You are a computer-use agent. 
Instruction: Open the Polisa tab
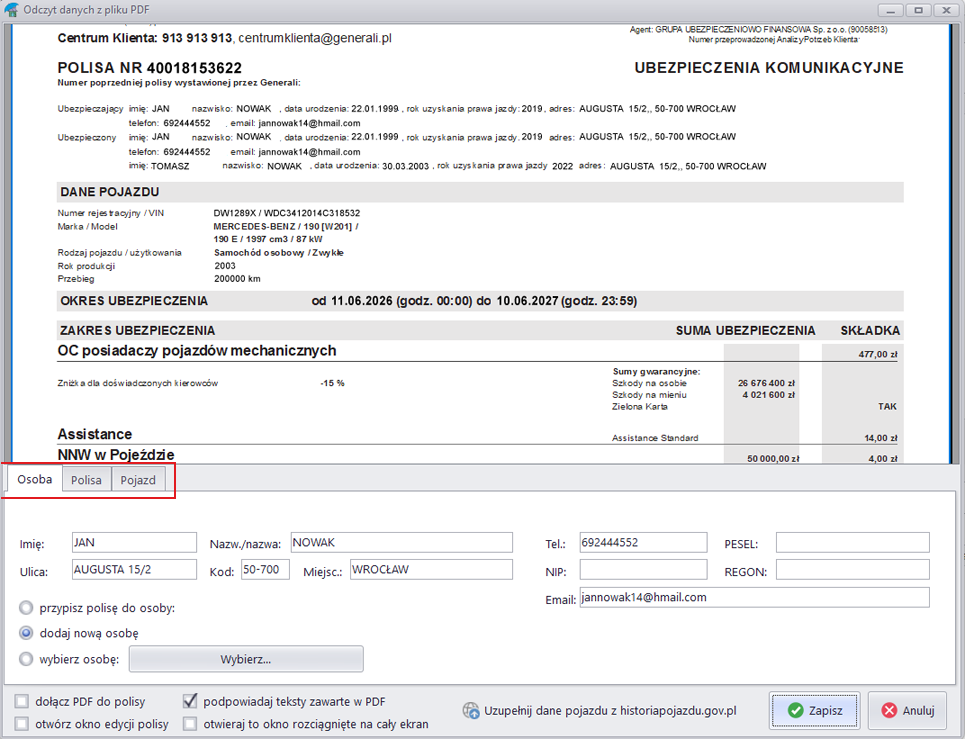coord(86,480)
